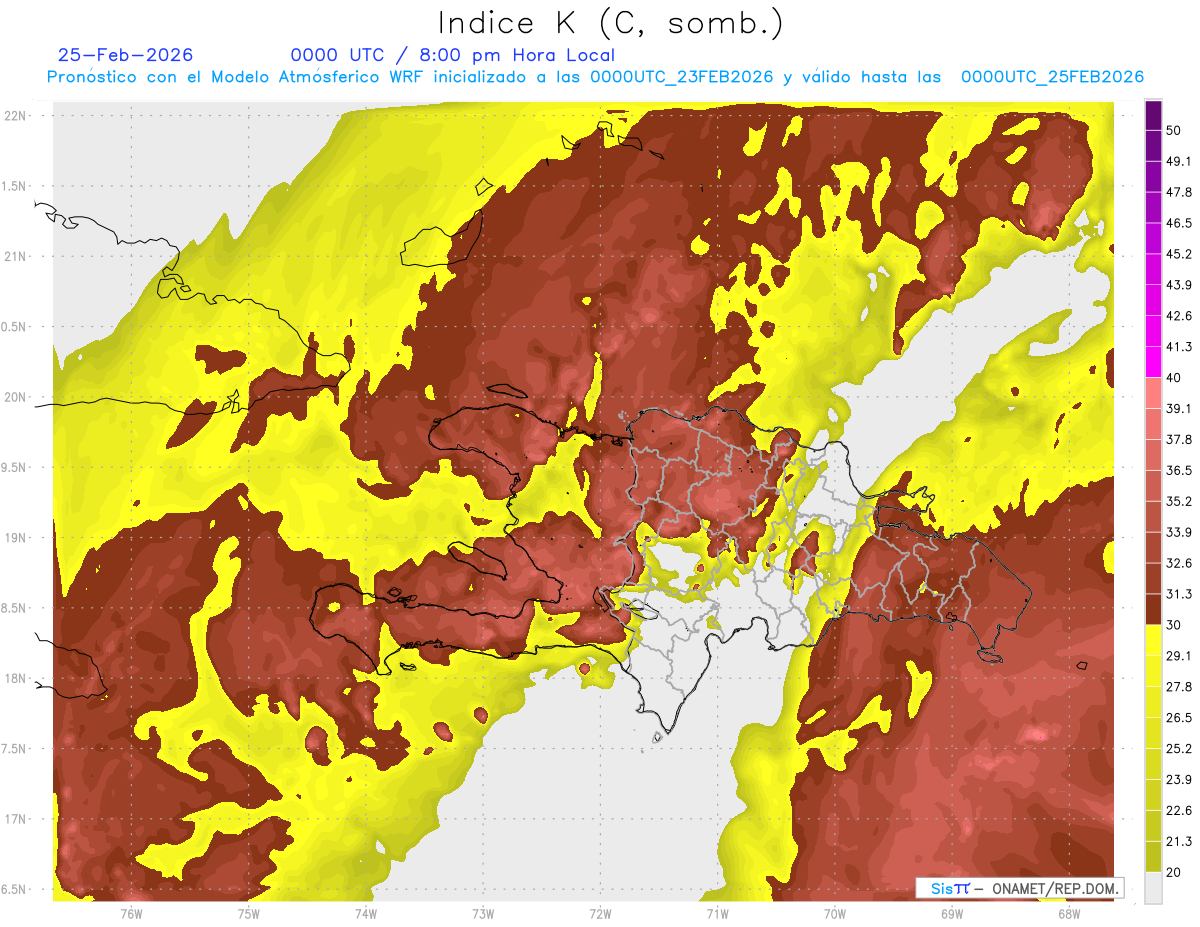Select the "71W" longitude label
The width and height of the screenshot is (1200, 927).
coord(717,913)
